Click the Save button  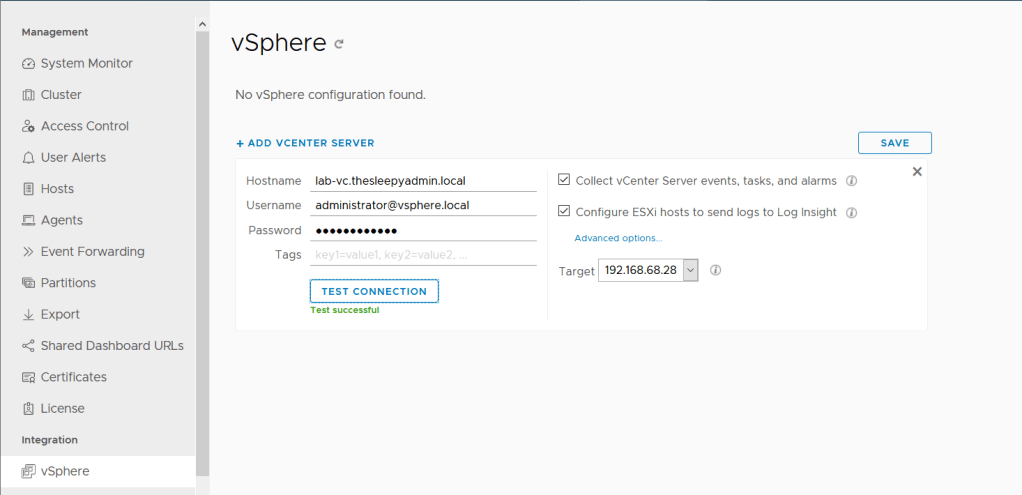coord(894,143)
